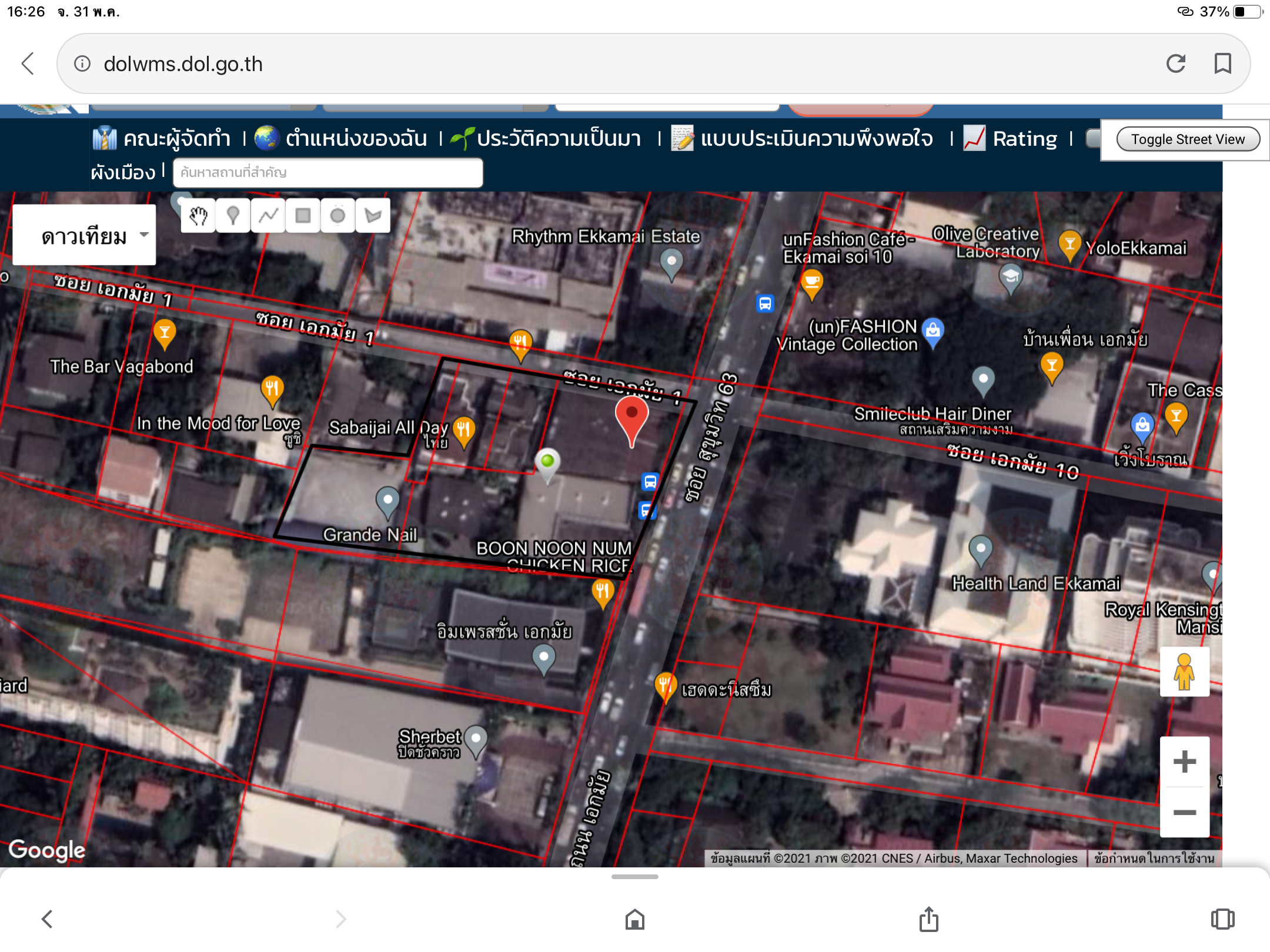Bookmark the page with the bookmark icon

pos(1223,63)
